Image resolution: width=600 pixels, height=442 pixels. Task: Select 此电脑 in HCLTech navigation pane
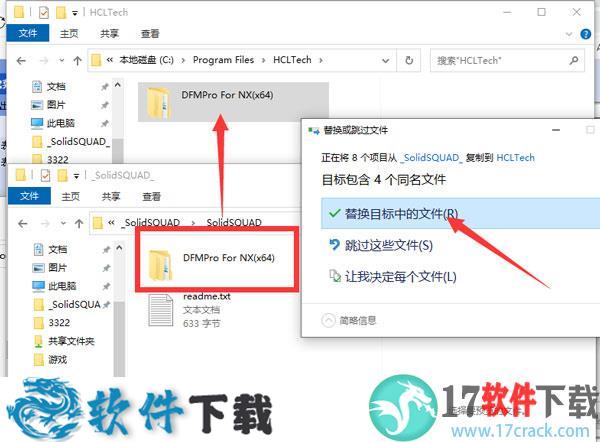60,123
